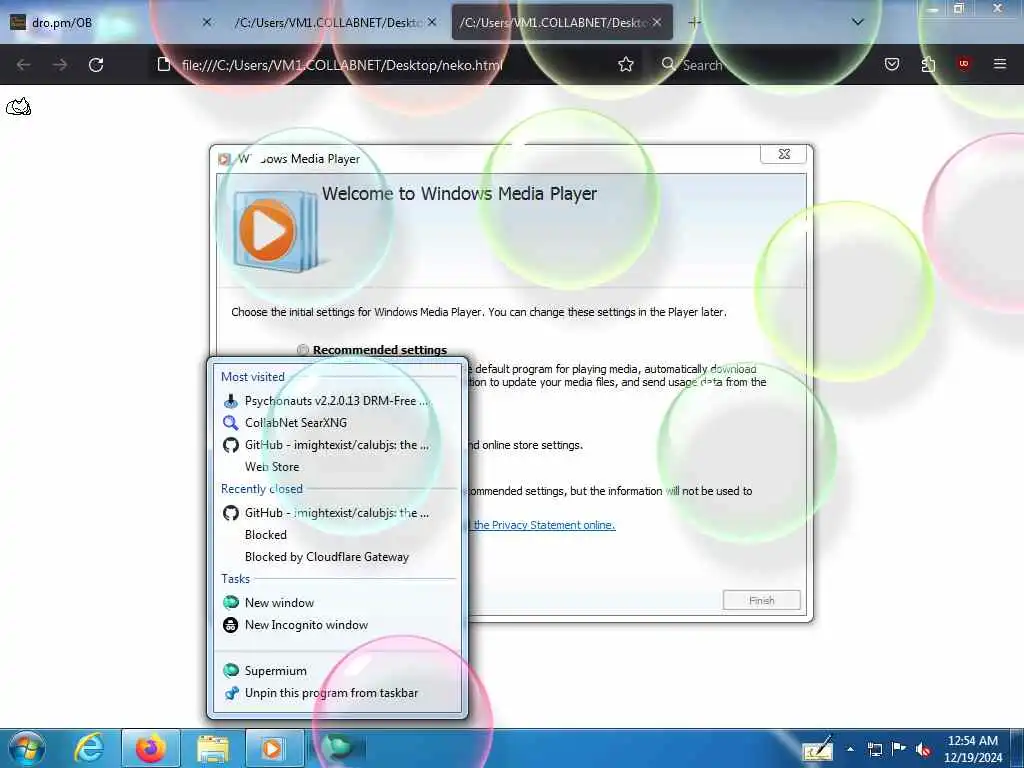Image resolution: width=1024 pixels, height=768 pixels.
Task: Click the Finish button
Action: pyautogui.click(x=761, y=600)
